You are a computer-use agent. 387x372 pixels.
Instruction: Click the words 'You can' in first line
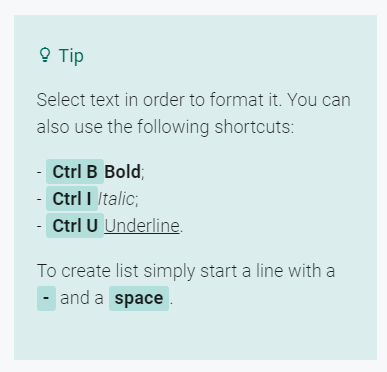[319, 100]
